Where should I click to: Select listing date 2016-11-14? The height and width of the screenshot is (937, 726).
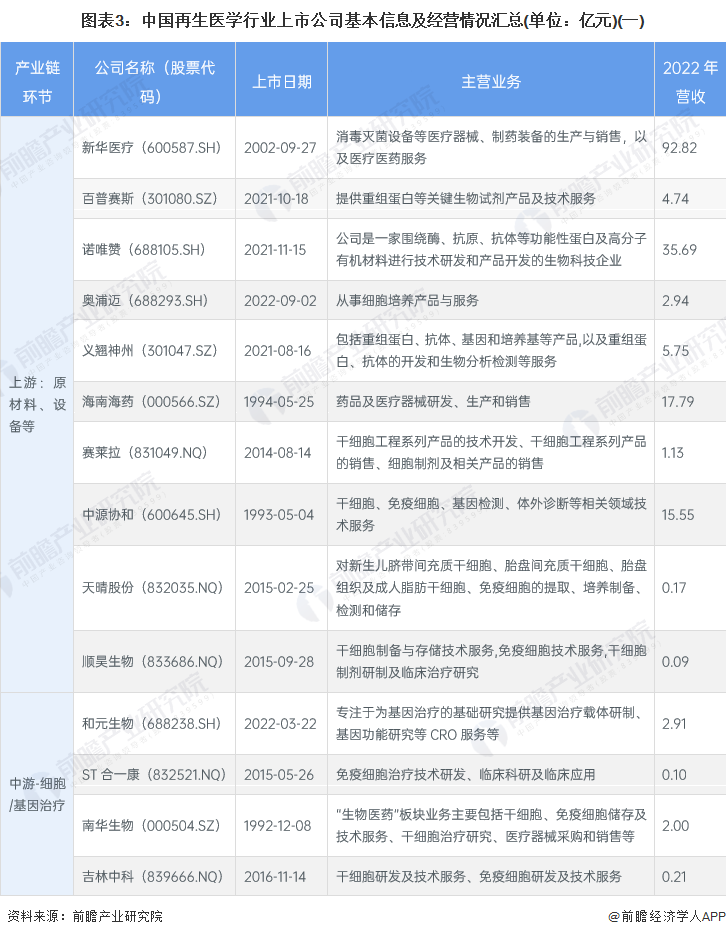click(x=275, y=877)
